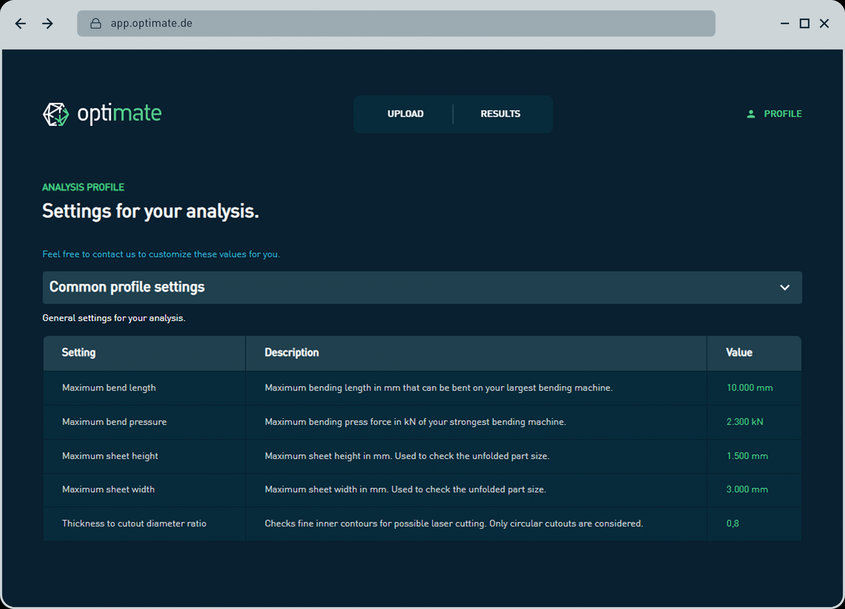
Task: Click the 10.000 mm value
Action: (x=750, y=388)
